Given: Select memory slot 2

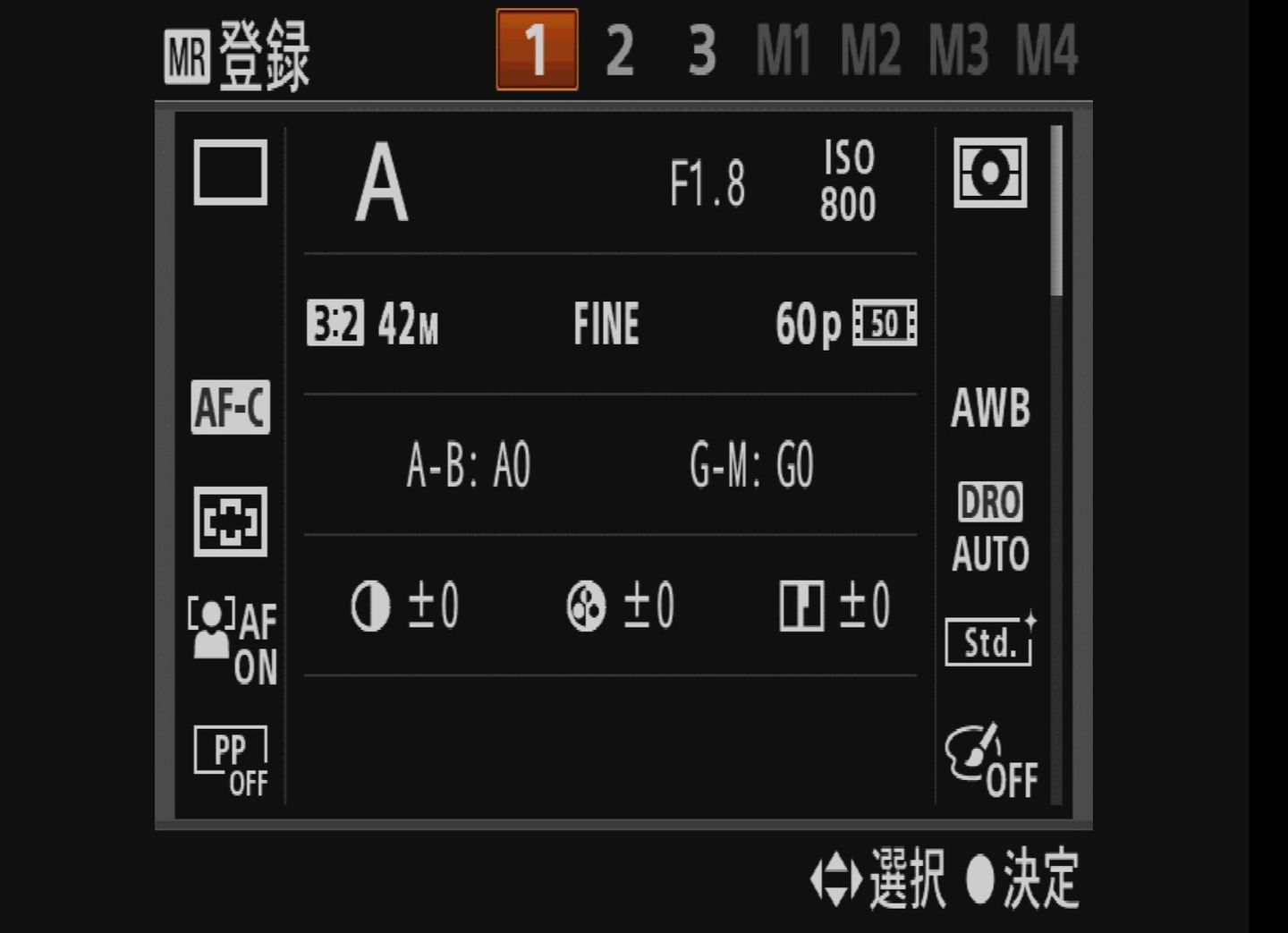Looking at the screenshot, I should (620, 51).
